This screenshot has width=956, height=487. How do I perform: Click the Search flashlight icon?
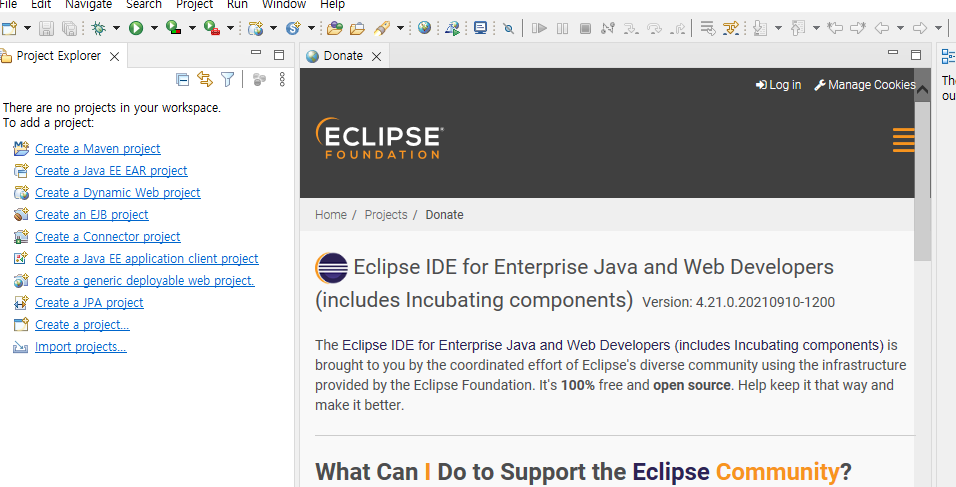click(382, 28)
